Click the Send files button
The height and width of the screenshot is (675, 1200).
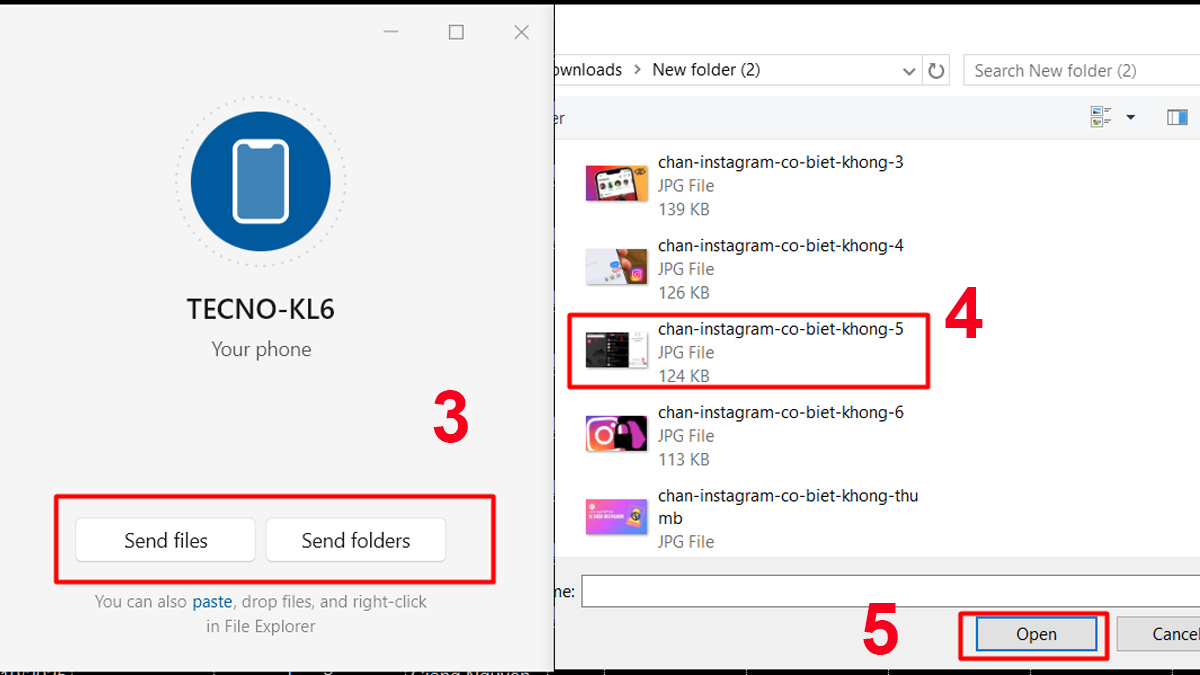pos(166,540)
